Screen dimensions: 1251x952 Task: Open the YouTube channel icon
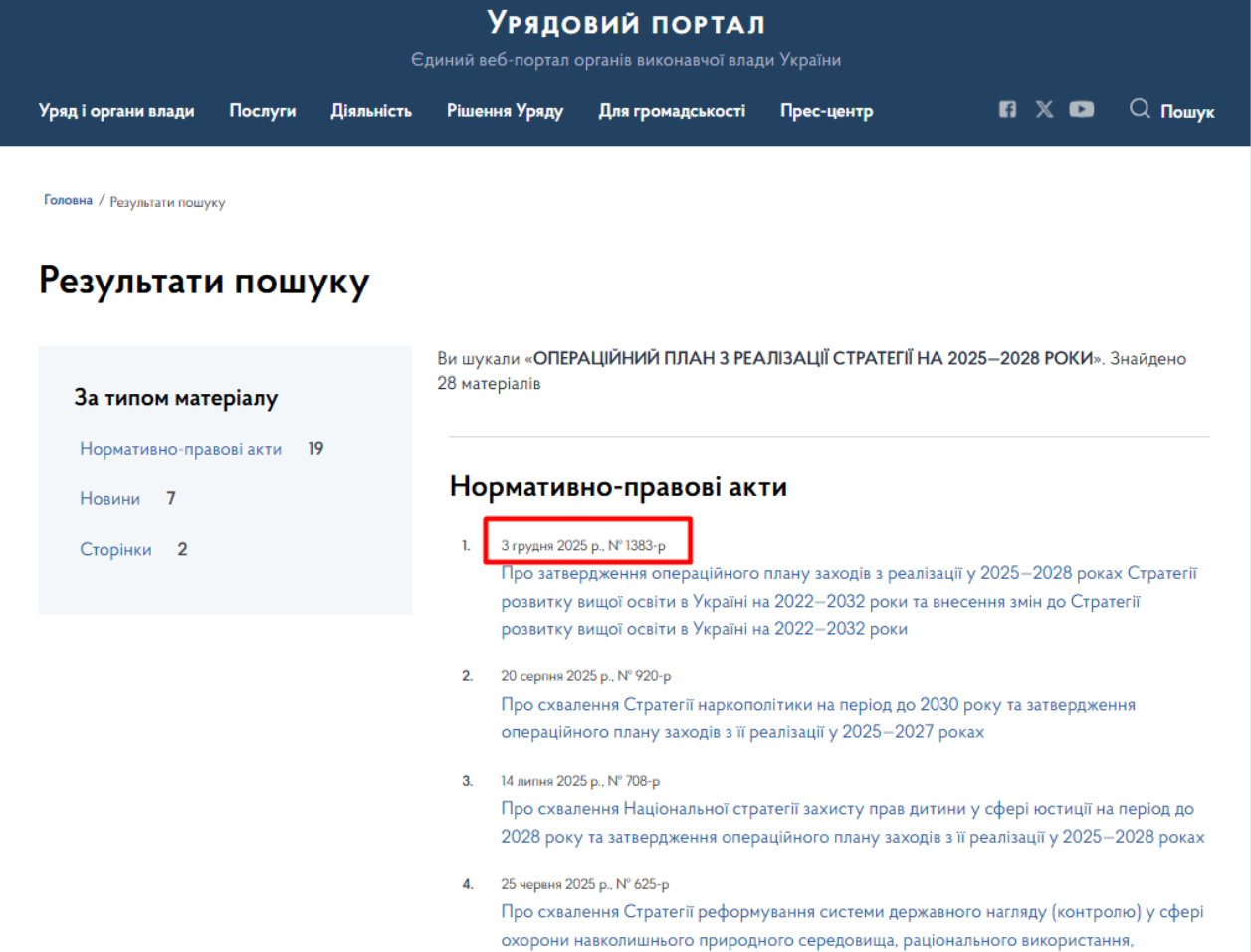(x=1082, y=109)
